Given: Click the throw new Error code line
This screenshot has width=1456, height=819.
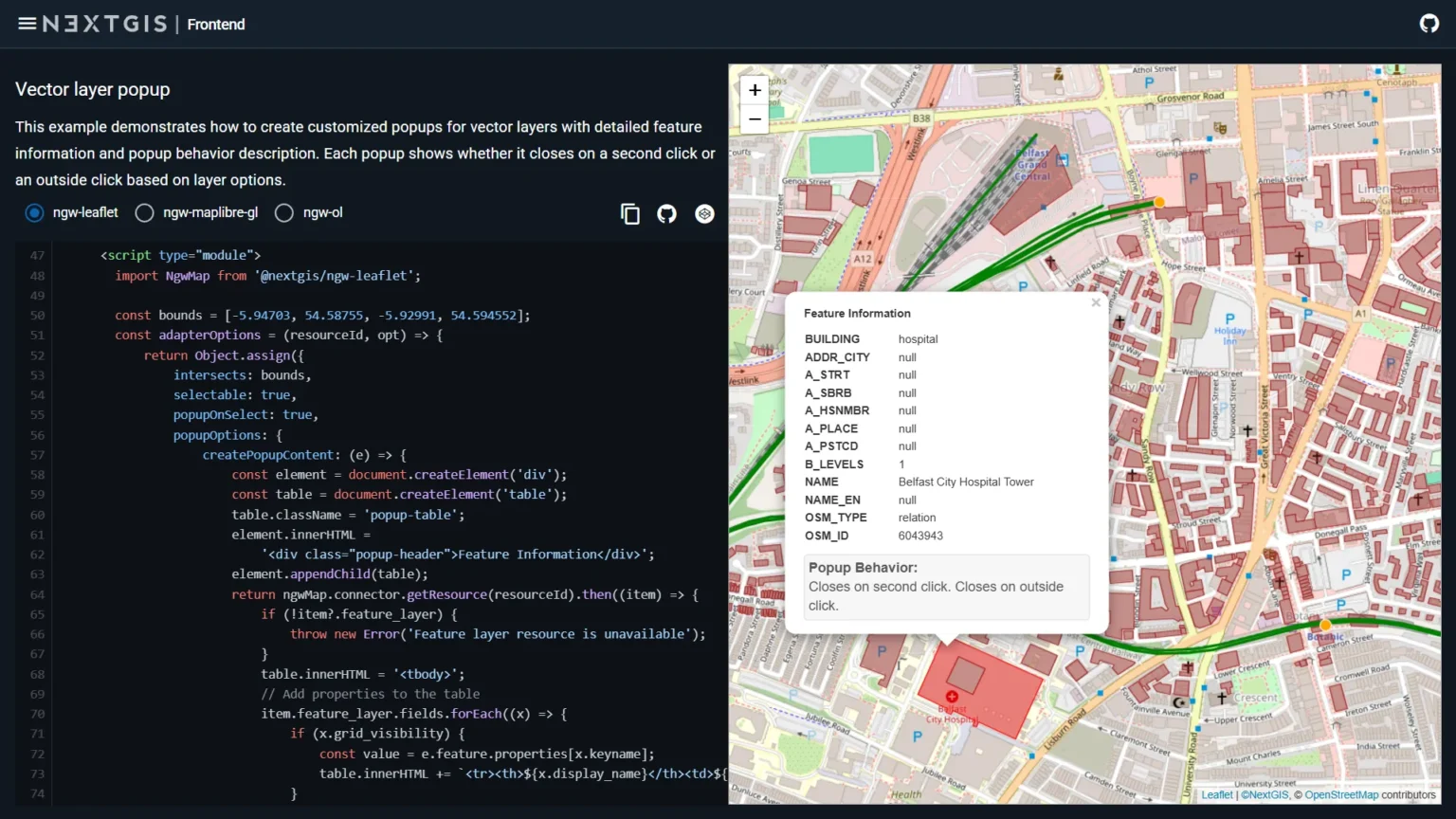Looking at the screenshot, I should 498,634.
